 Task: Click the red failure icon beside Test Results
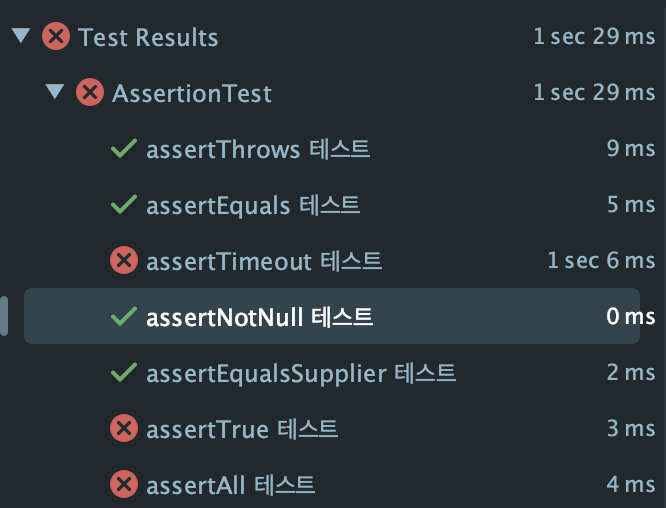pos(56,36)
